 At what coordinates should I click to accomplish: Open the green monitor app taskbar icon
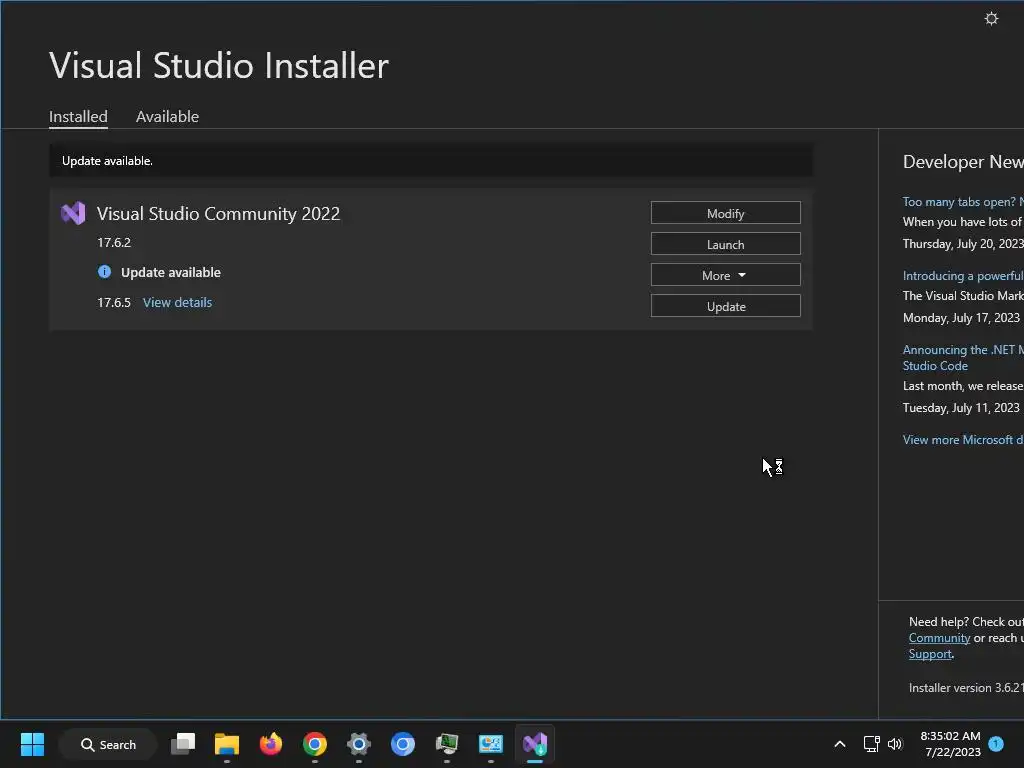pyautogui.click(x=447, y=744)
